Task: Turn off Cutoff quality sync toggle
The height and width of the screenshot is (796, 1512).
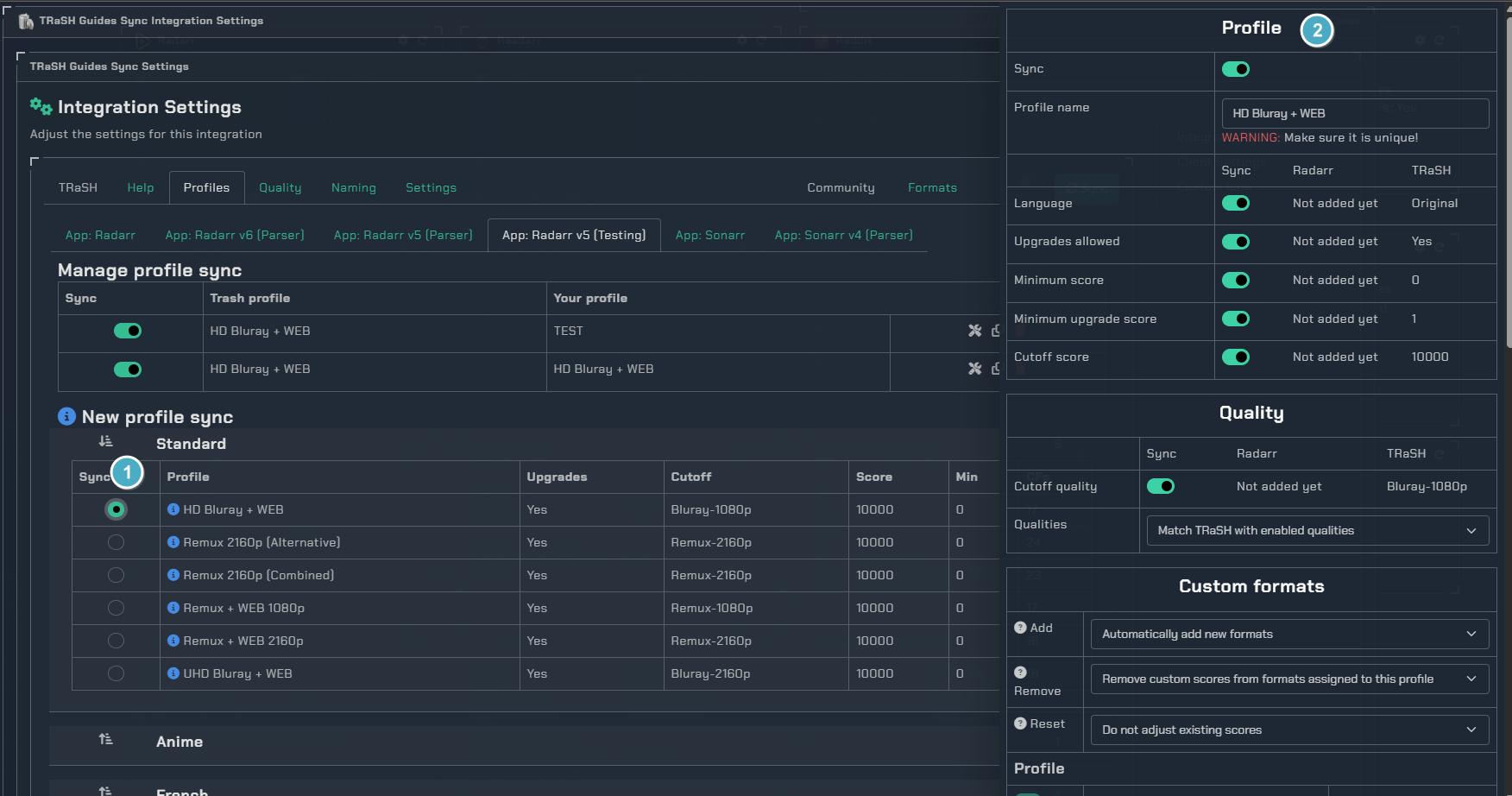Action: [x=1160, y=486]
